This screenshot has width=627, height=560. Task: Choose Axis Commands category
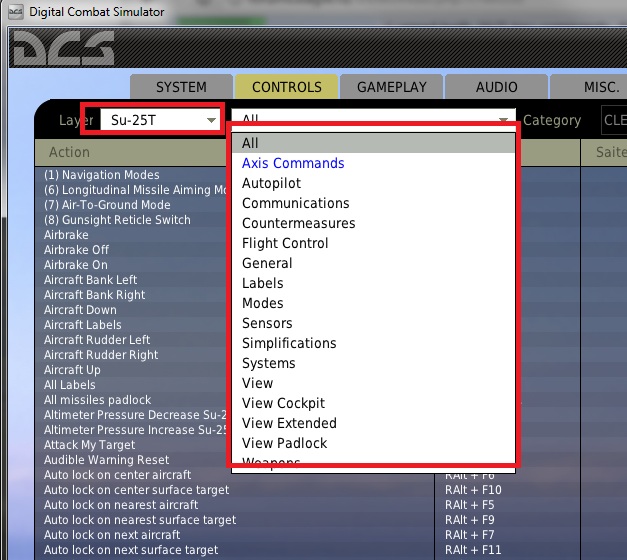coord(373,163)
